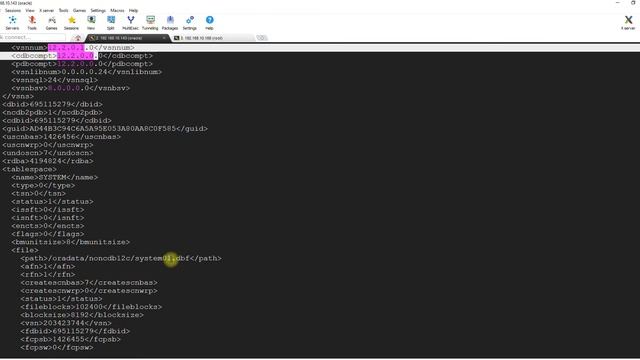Click the guid value line
Screen dimensions: 640x360
[105, 129]
